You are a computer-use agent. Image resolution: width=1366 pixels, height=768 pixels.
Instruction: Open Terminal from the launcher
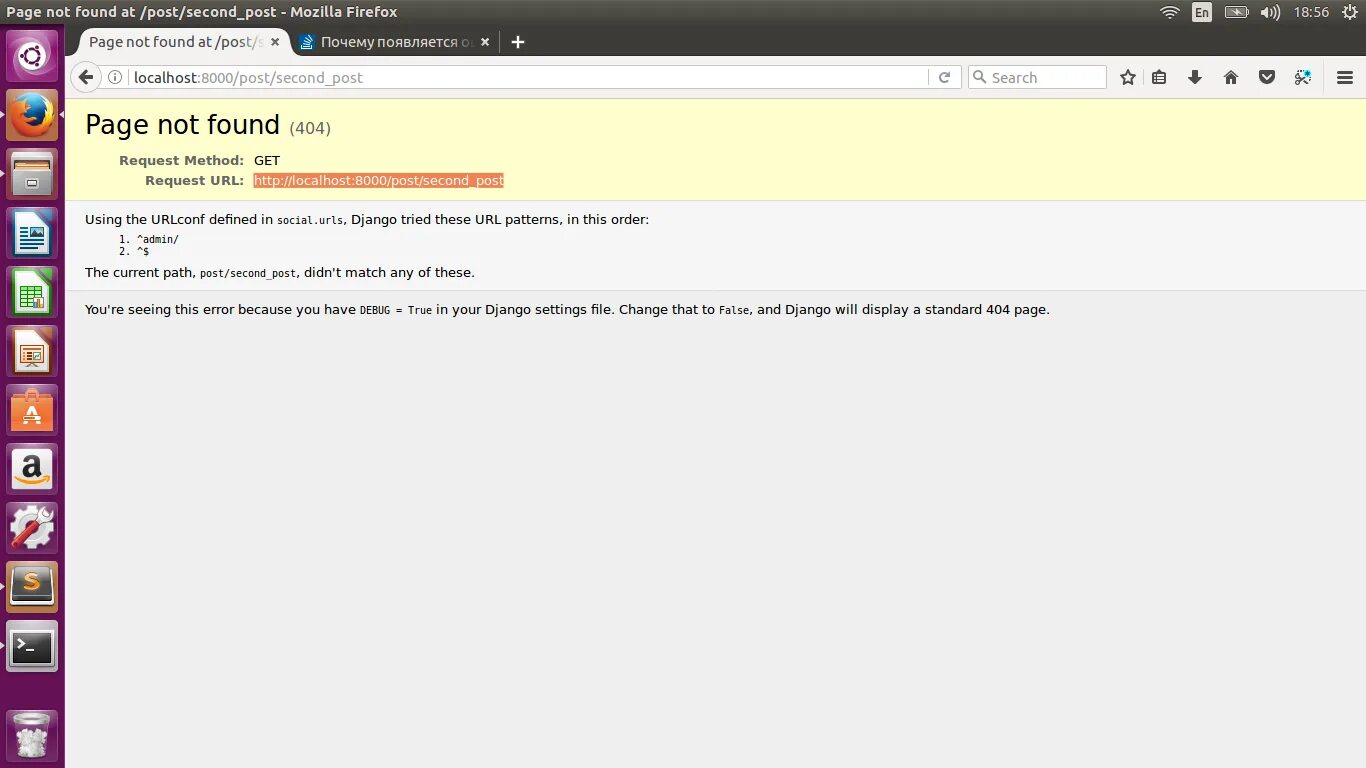[x=32, y=646]
